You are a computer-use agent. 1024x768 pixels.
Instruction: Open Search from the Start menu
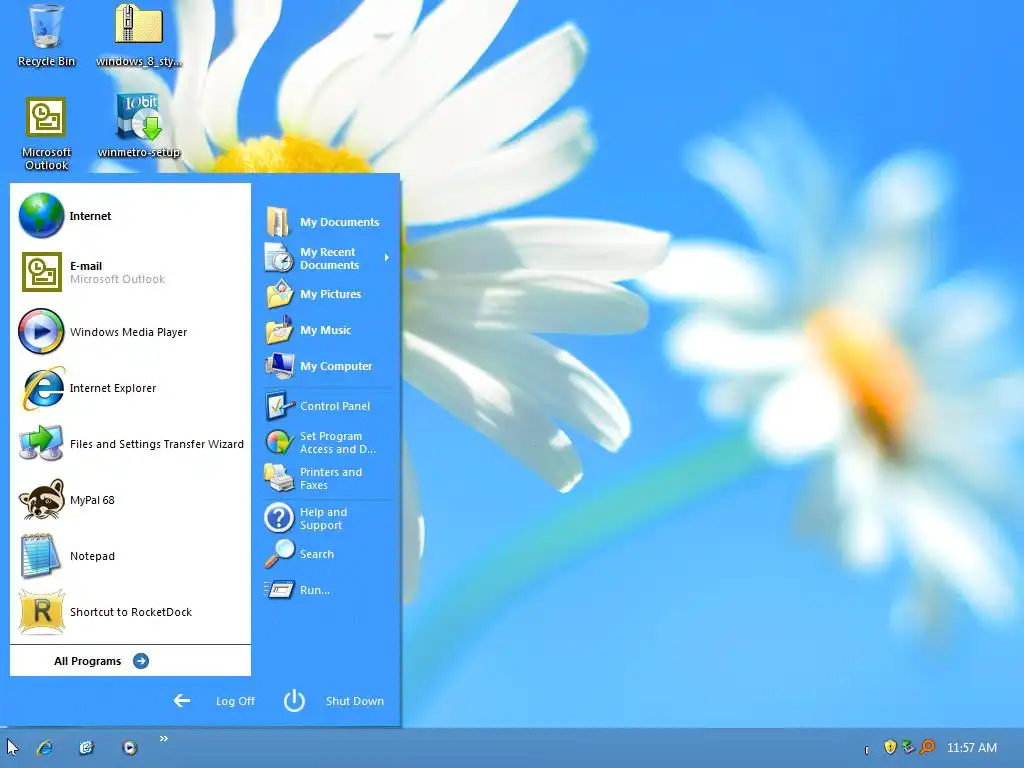point(328,554)
